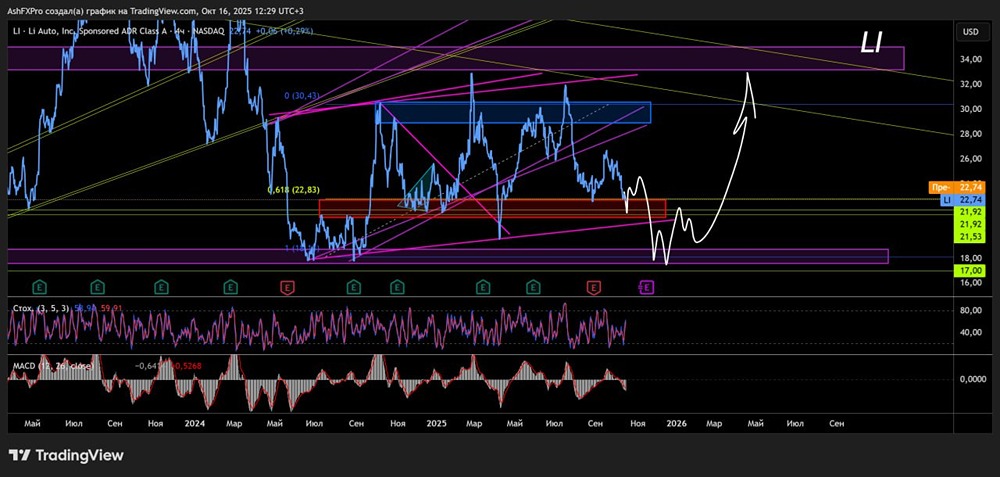
Task: Select the blue resistance zone rectangle
Action: (x=516, y=112)
